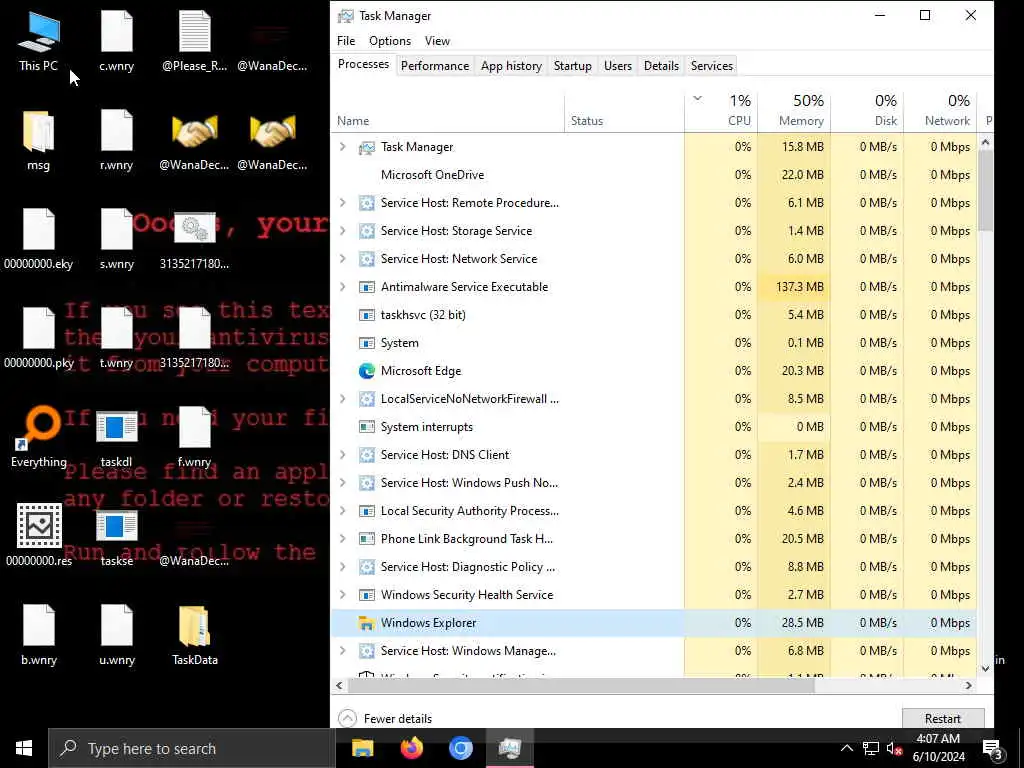Expand Service Host: DNS Client row
Screen dimensions: 1024x768
tap(343, 455)
